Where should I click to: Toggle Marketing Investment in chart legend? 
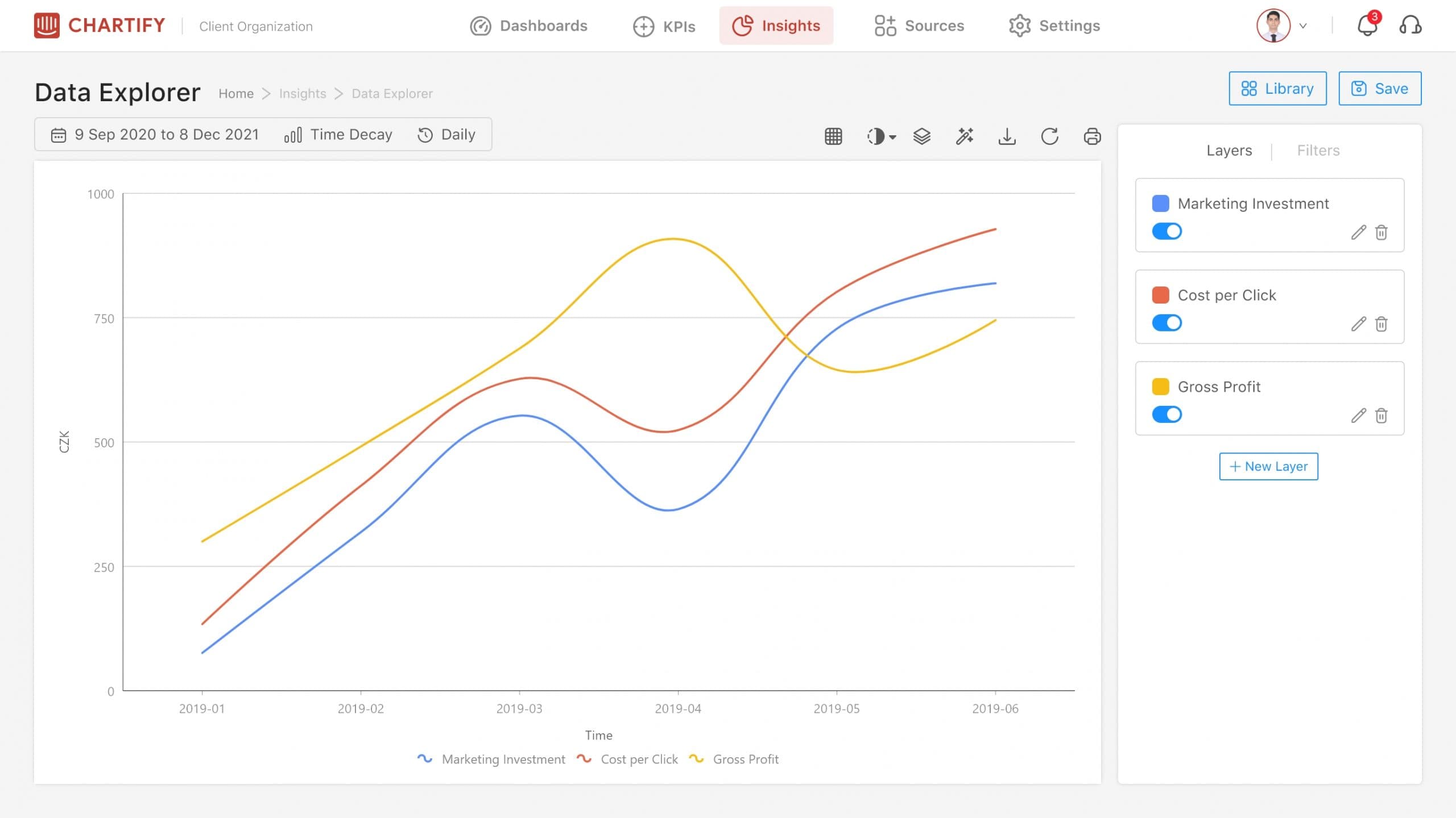pos(491,759)
